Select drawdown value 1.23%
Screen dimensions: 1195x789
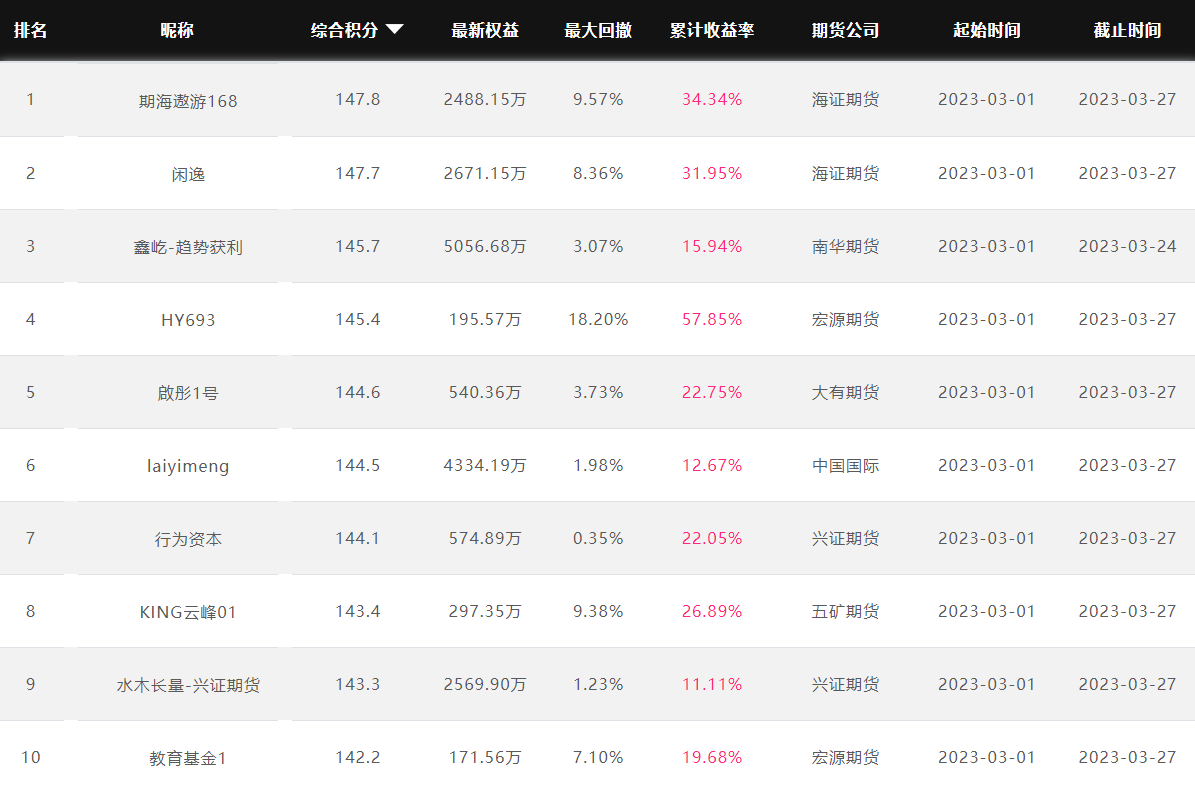(598, 685)
